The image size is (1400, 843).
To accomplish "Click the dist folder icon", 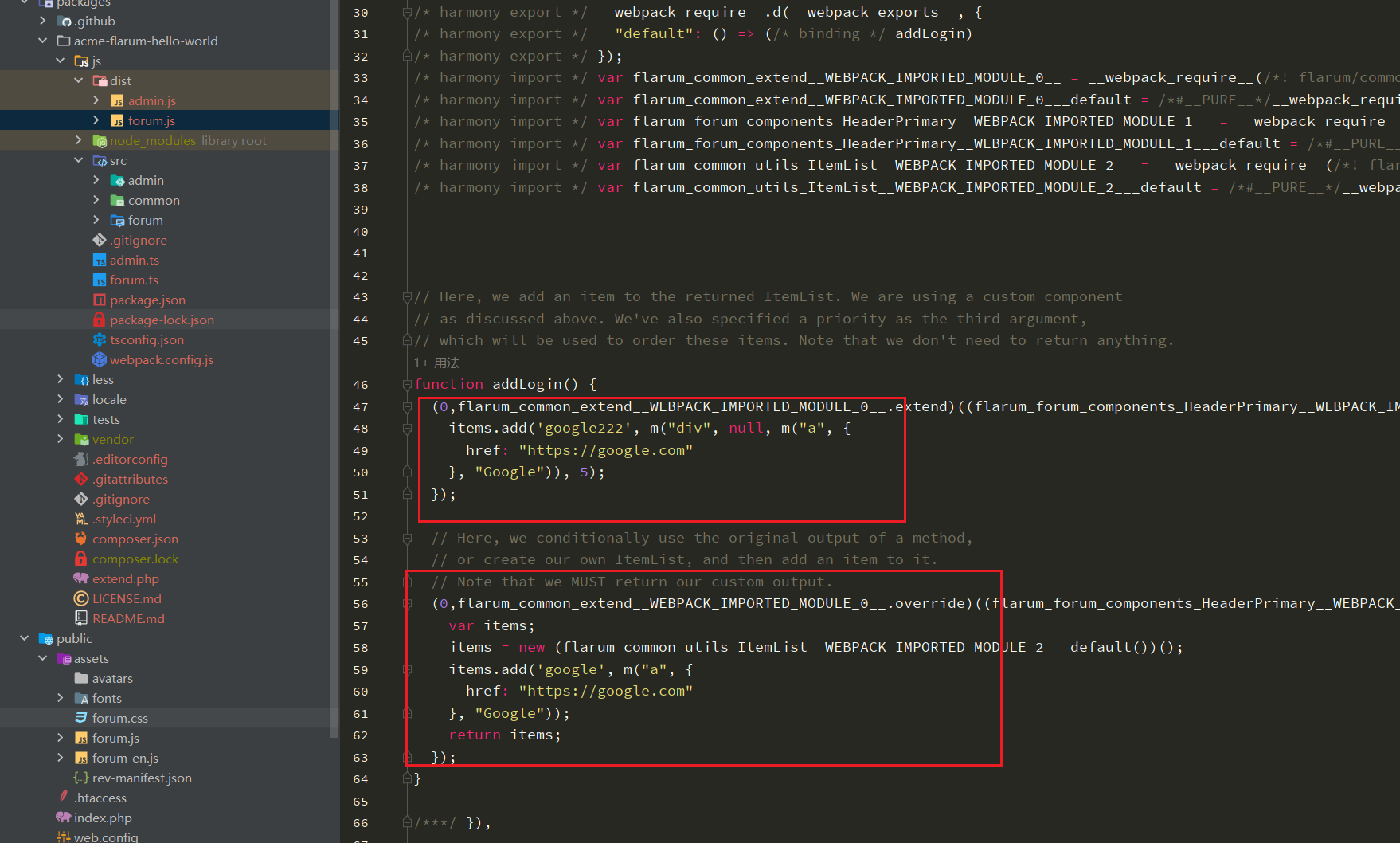I will coord(100,80).
